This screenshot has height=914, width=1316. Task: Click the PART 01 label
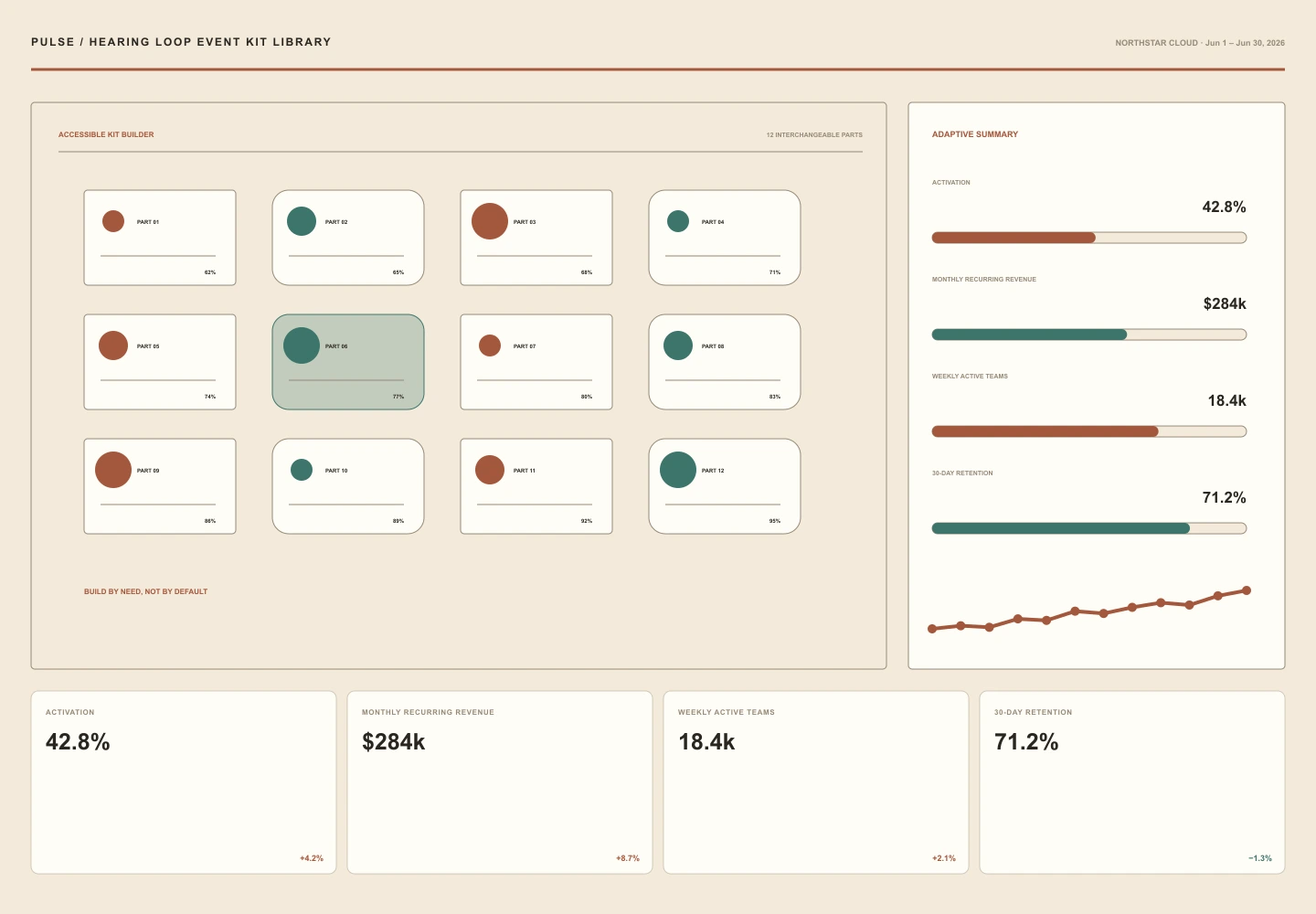[x=148, y=222]
